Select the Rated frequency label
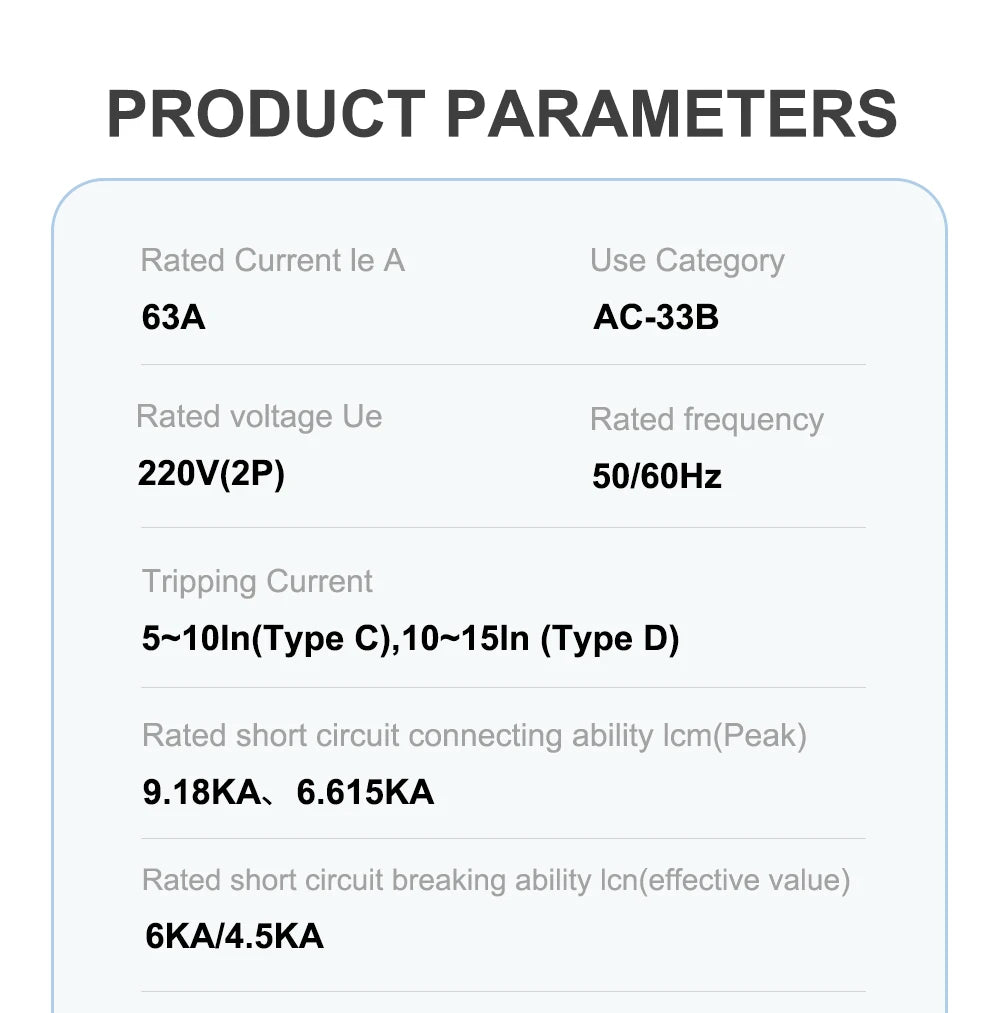 pyautogui.click(x=707, y=420)
